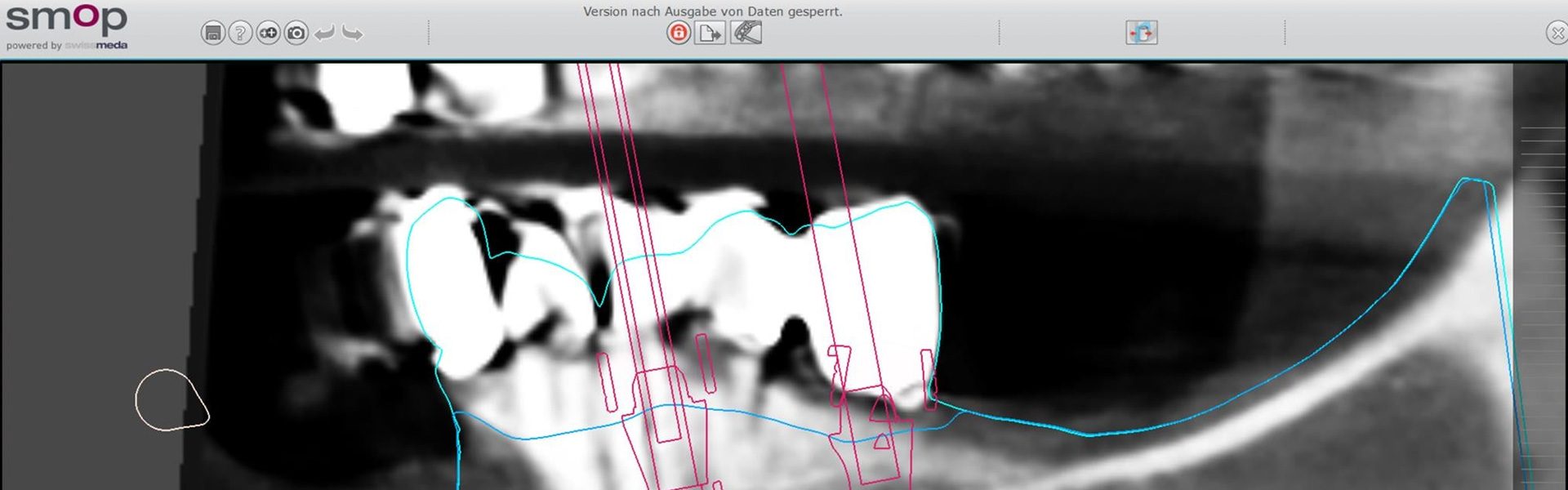
Task: Click the undo arrow
Action: coord(324,33)
